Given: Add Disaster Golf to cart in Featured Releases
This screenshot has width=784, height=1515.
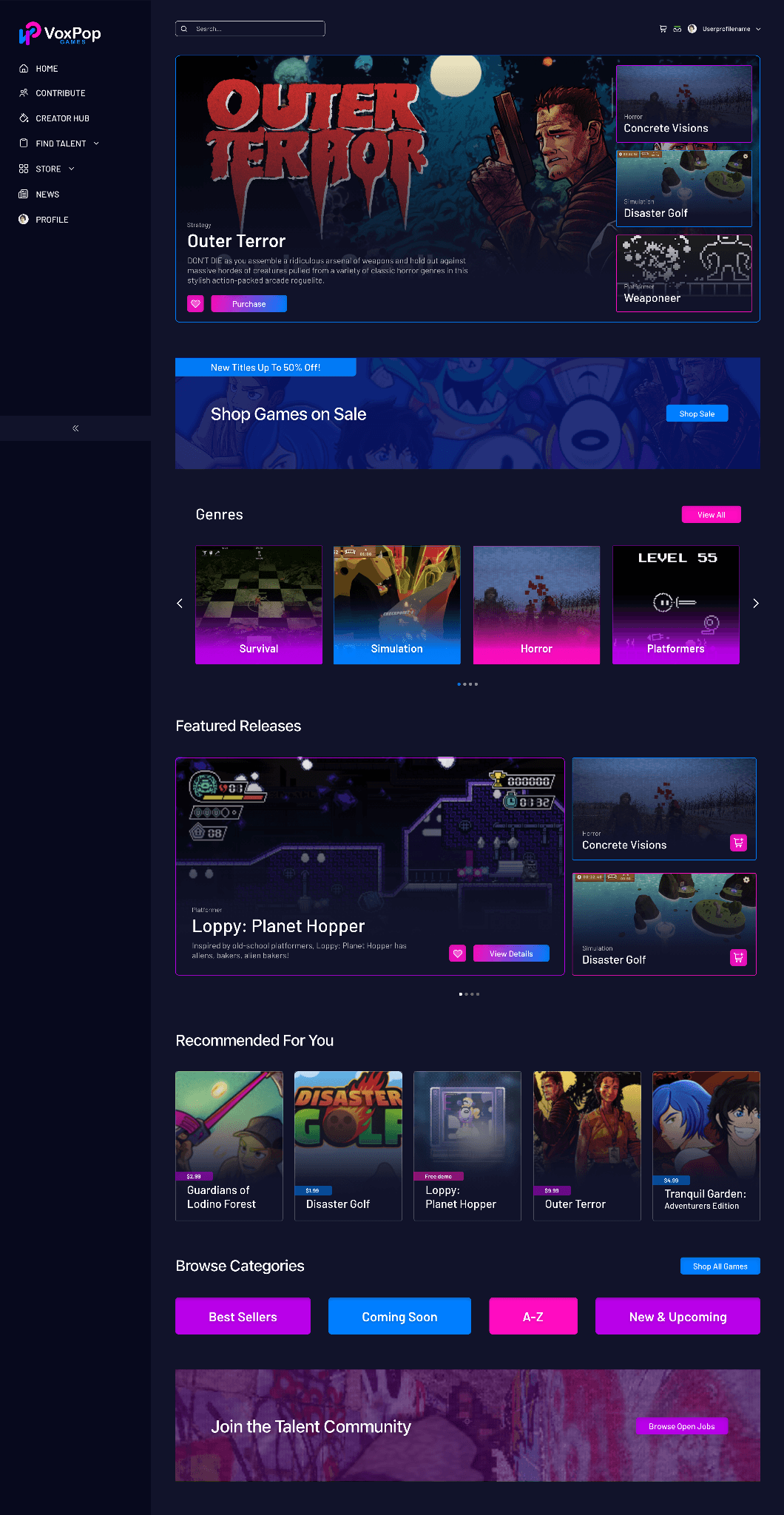Looking at the screenshot, I should 738,957.
